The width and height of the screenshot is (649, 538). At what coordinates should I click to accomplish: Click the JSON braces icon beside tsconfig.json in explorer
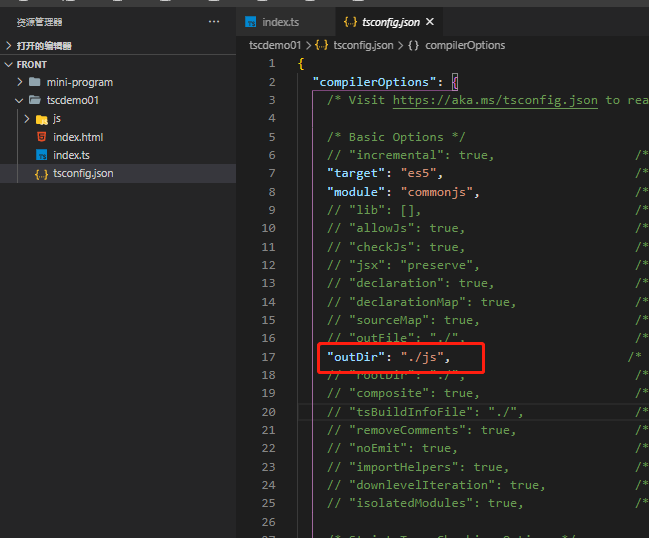pyautogui.click(x=41, y=174)
